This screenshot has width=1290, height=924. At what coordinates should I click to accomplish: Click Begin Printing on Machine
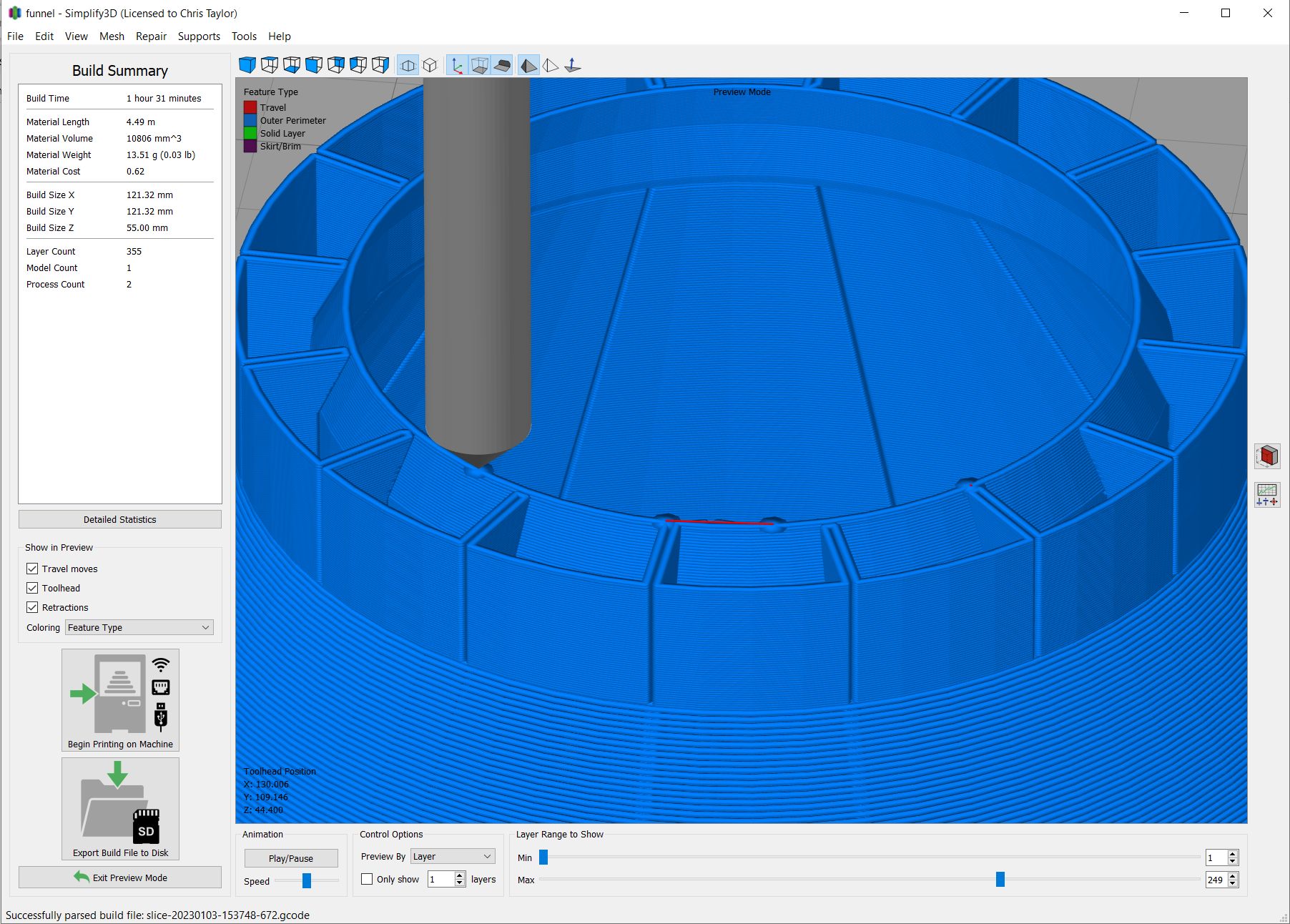click(120, 700)
